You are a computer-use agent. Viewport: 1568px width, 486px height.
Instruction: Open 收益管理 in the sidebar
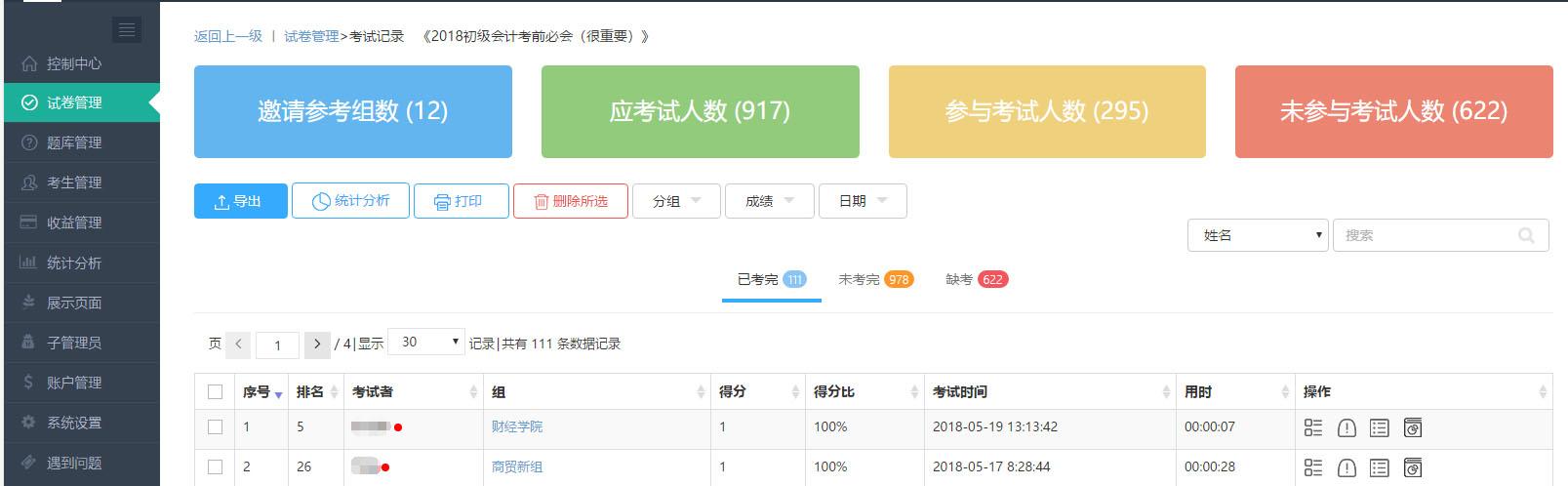(80, 223)
